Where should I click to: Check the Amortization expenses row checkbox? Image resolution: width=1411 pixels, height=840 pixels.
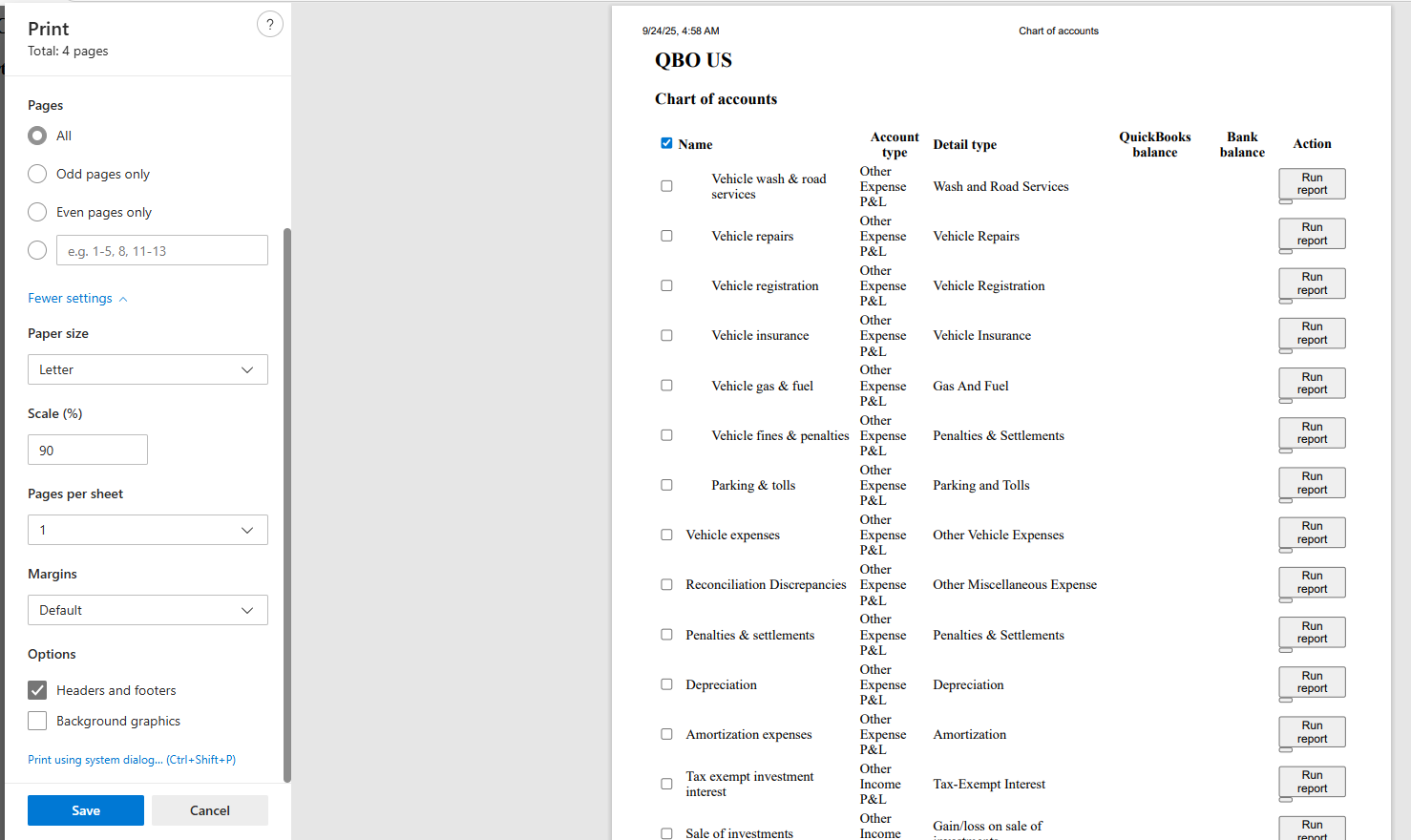pos(666,734)
